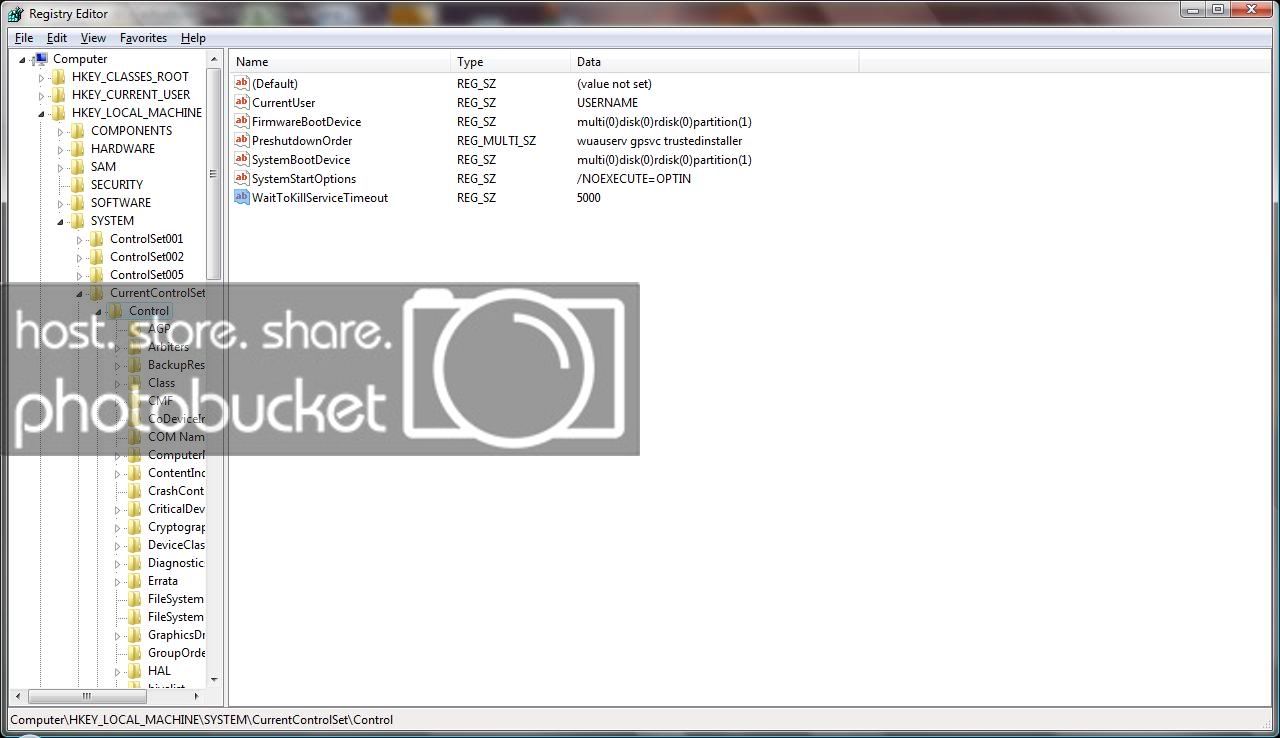Viewport: 1280px width, 738px height.
Task: Select the ControlSet002 key label
Action: pos(147,257)
